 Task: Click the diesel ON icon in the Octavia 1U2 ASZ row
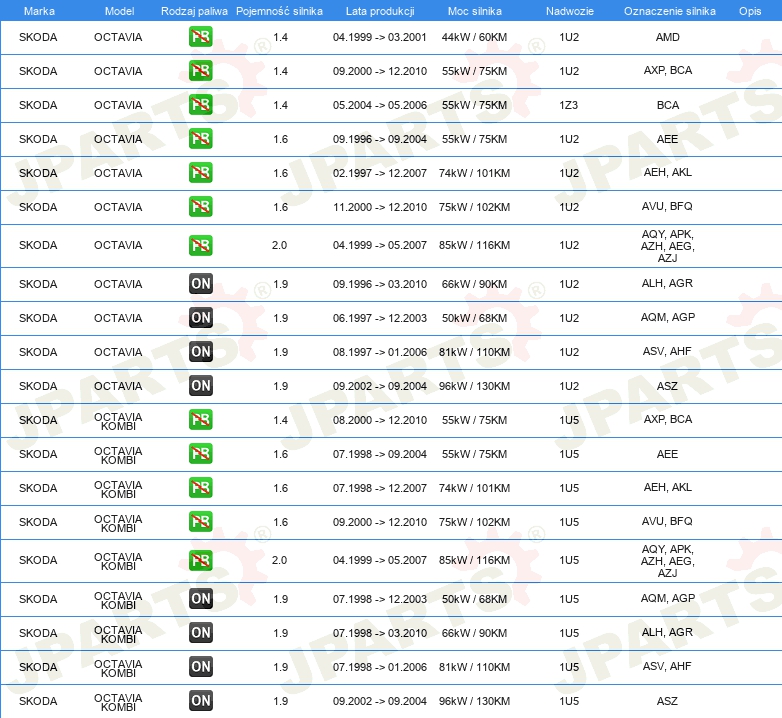(200, 385)
